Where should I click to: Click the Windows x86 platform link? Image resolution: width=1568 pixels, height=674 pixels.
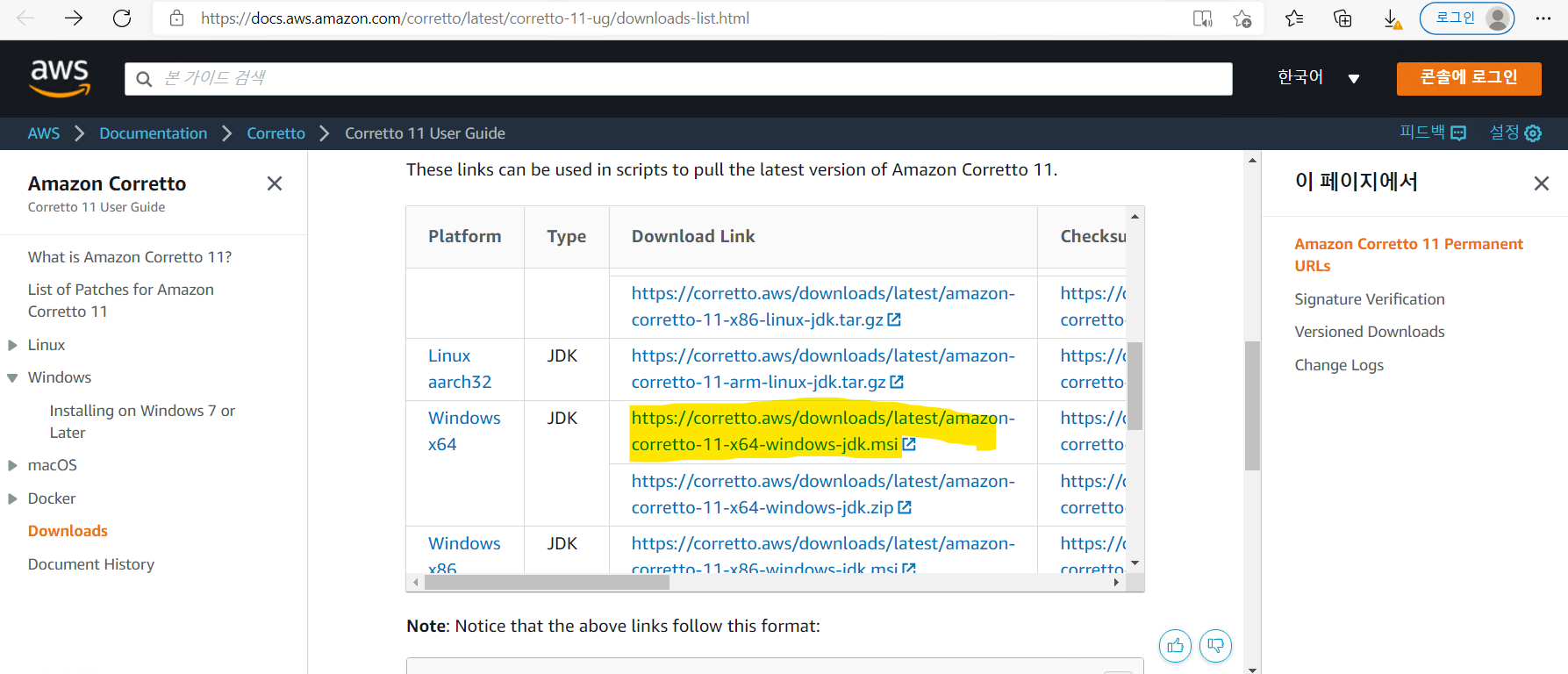[x=464, y=555]
